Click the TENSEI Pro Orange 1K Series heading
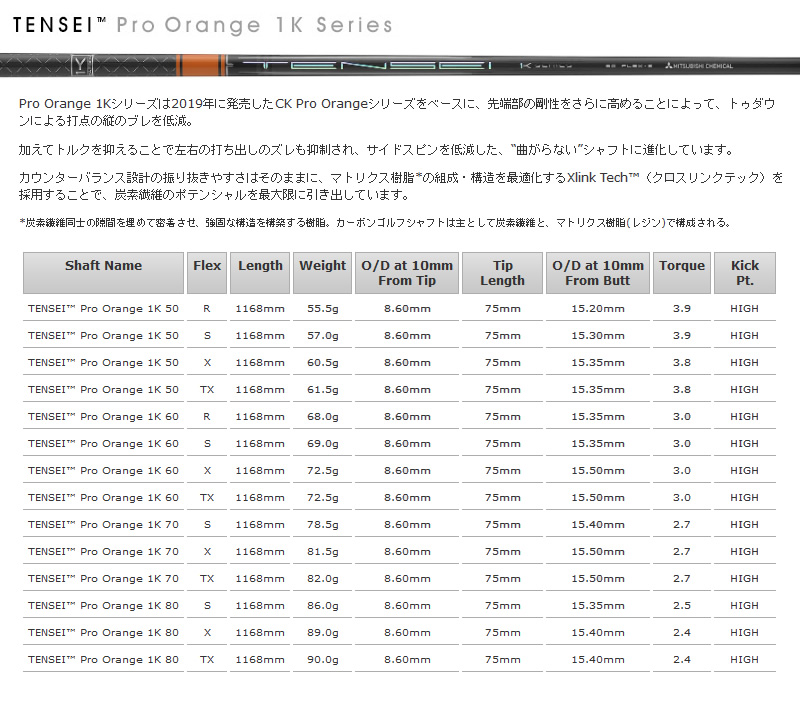 [203, 25]
